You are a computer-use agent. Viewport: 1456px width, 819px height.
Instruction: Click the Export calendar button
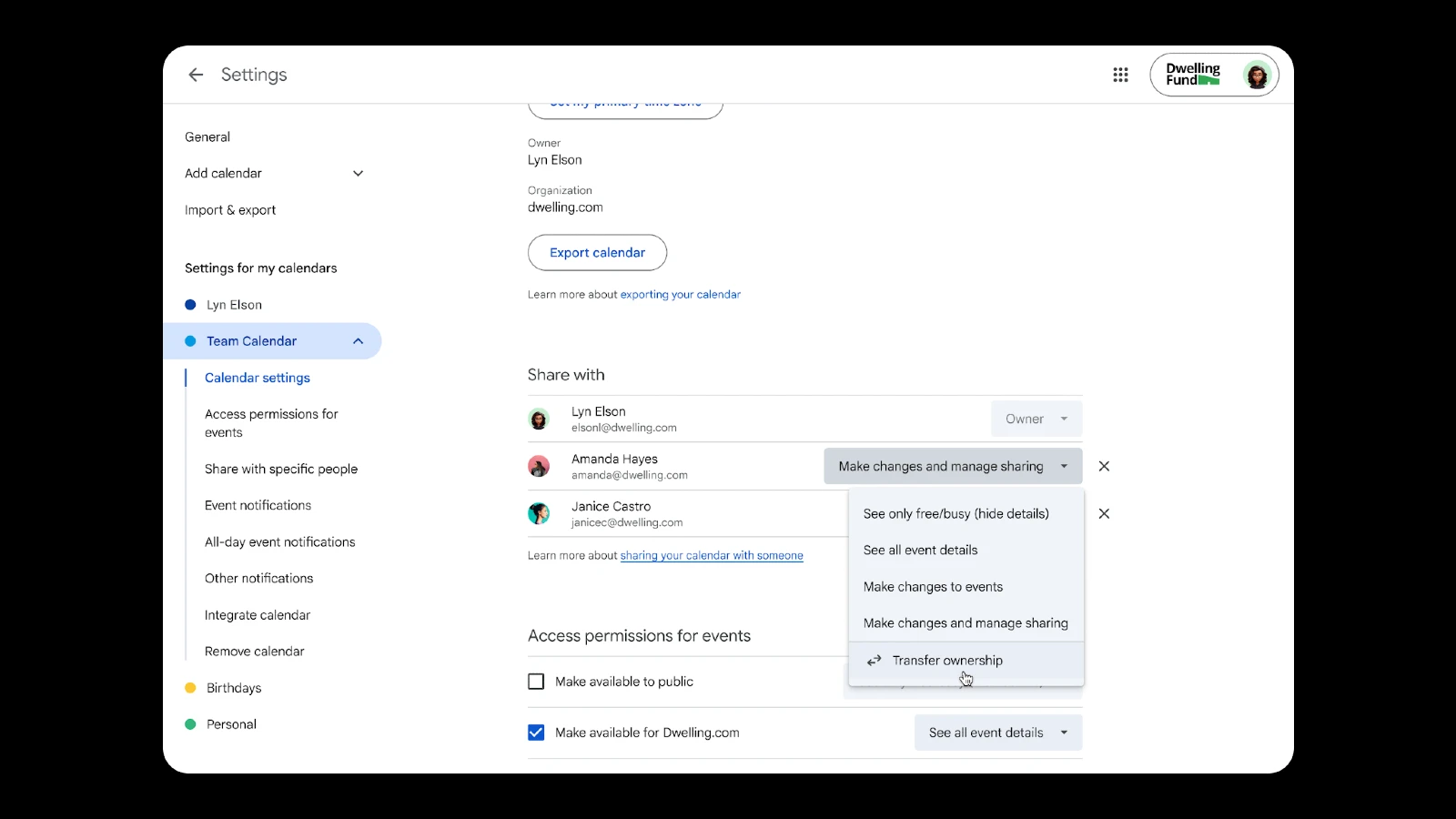point(597,253)
